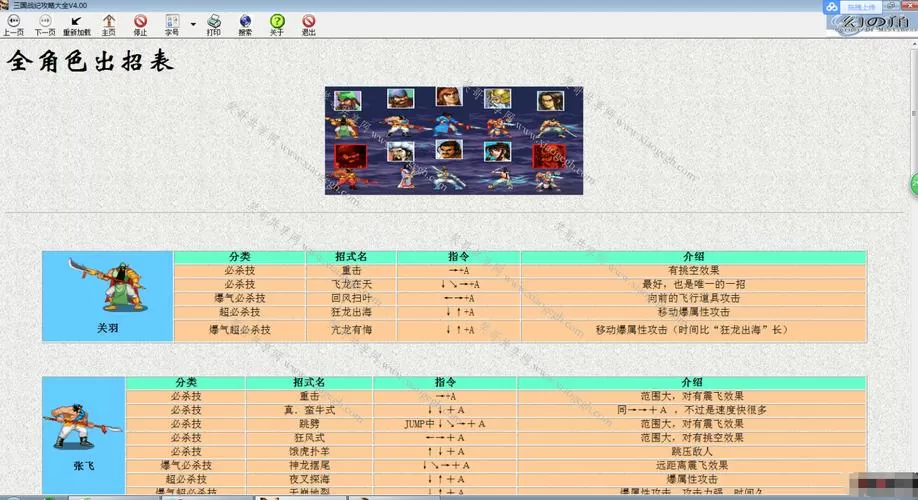
Task: Go to next page with 下一页
Action: coord(44,25)
